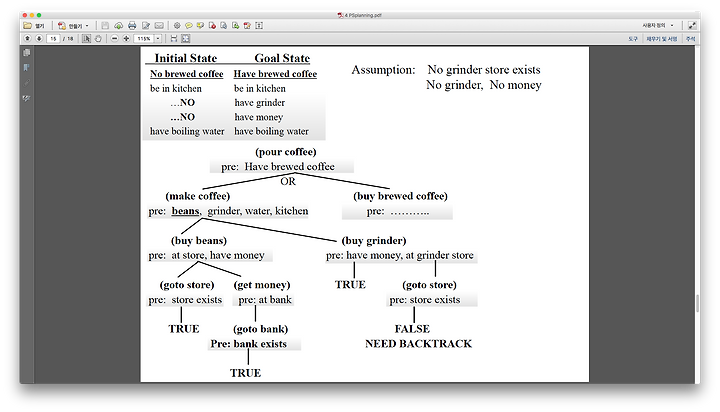This screenshot has height=412, width=720.
Task: Click the Create PDF icon
Action: click(x=62, y=26)
